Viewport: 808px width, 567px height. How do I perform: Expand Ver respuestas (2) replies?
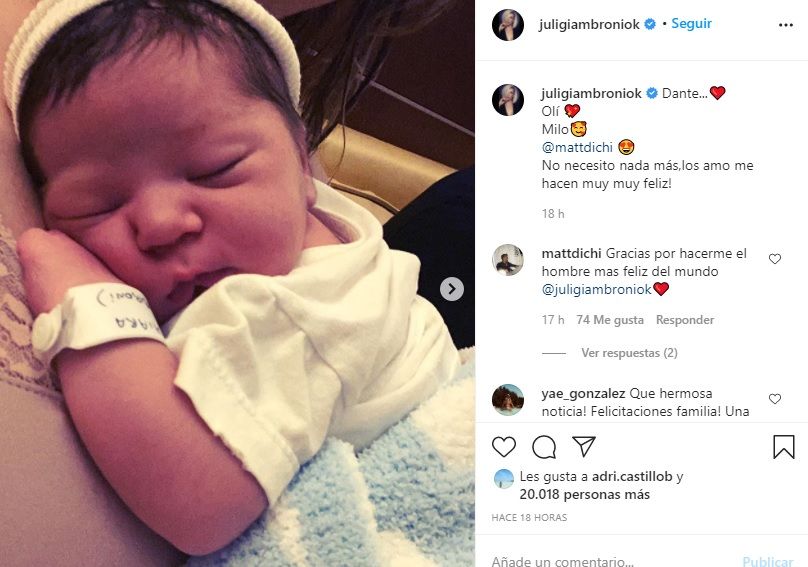coord(629,353)
